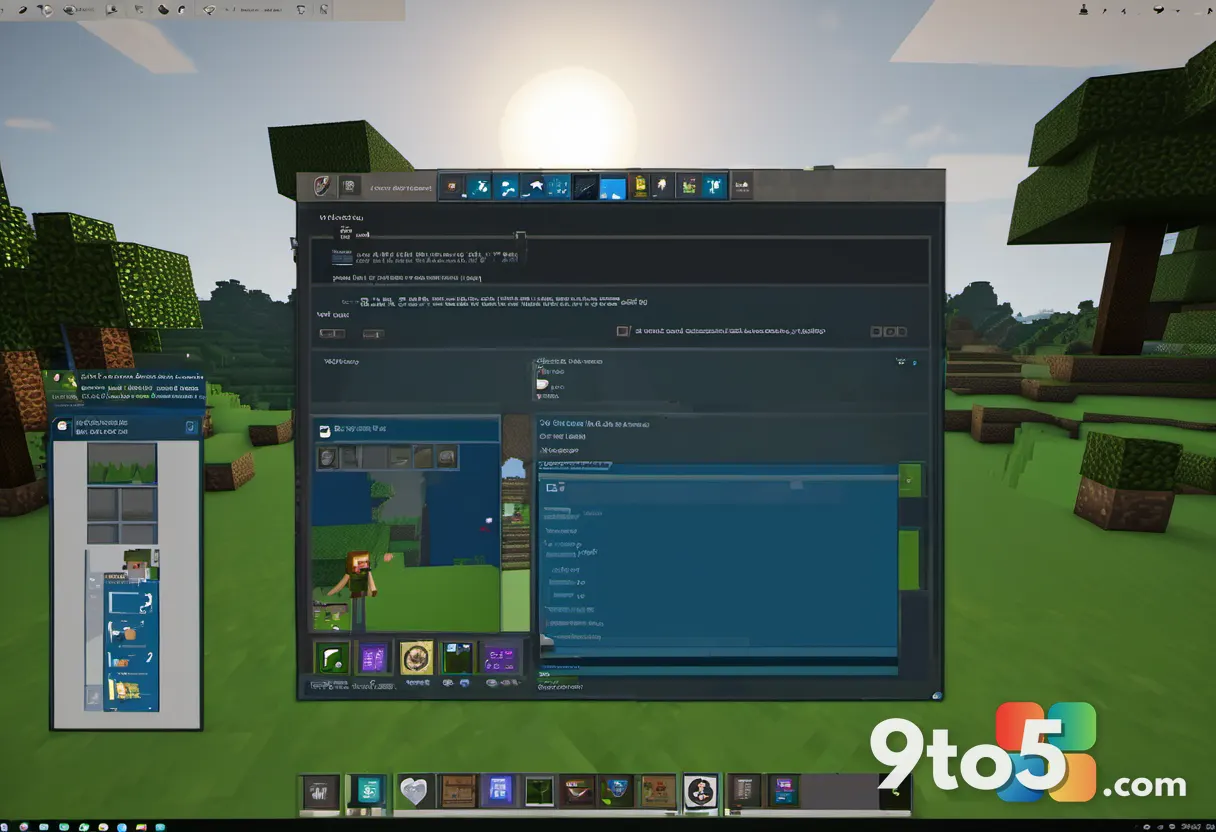Click the green hook icon below the game preview

pyautogui.click(x=332, y=658)
